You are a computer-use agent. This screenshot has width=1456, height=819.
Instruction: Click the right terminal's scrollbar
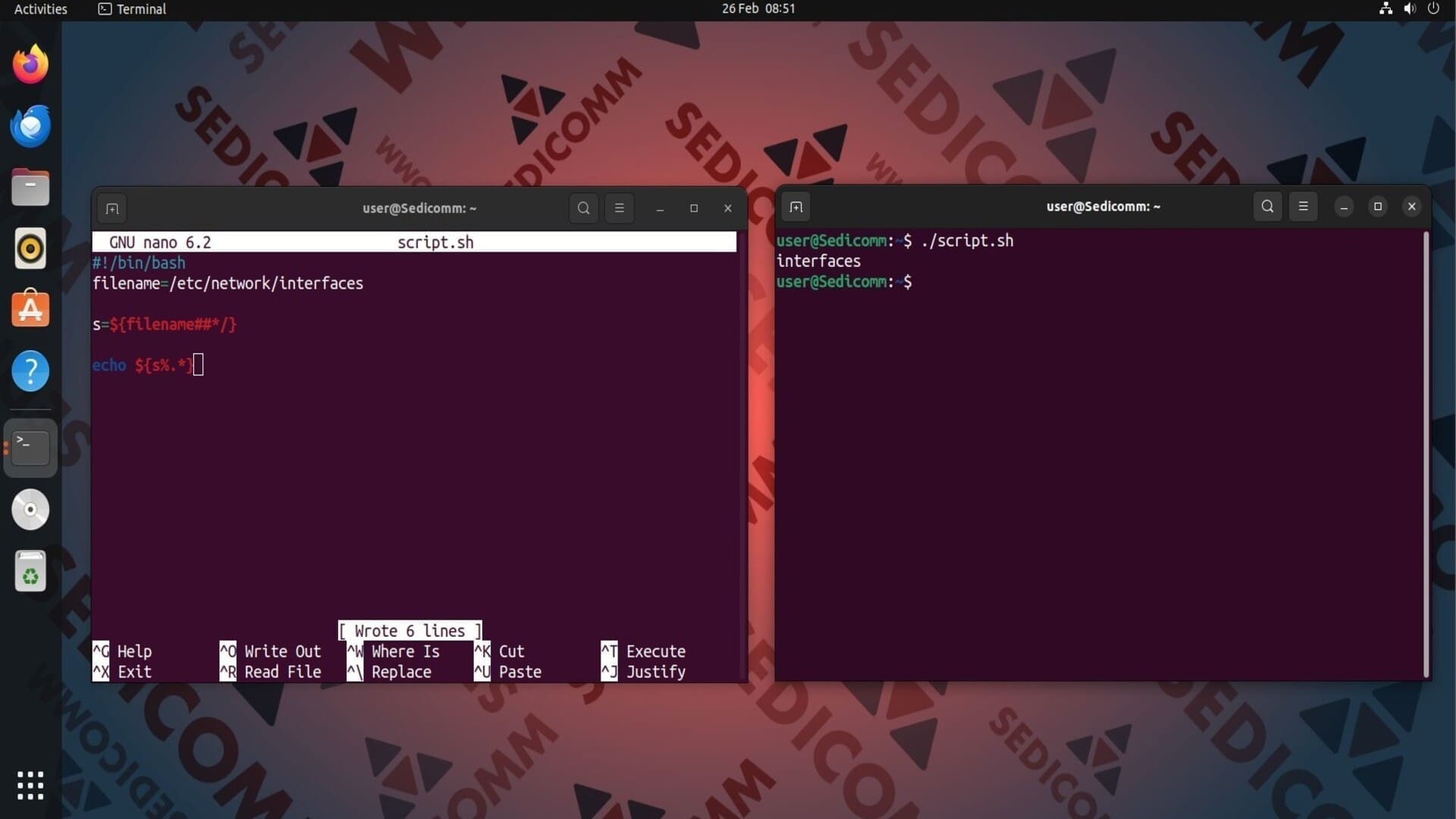coord(1426,455)
